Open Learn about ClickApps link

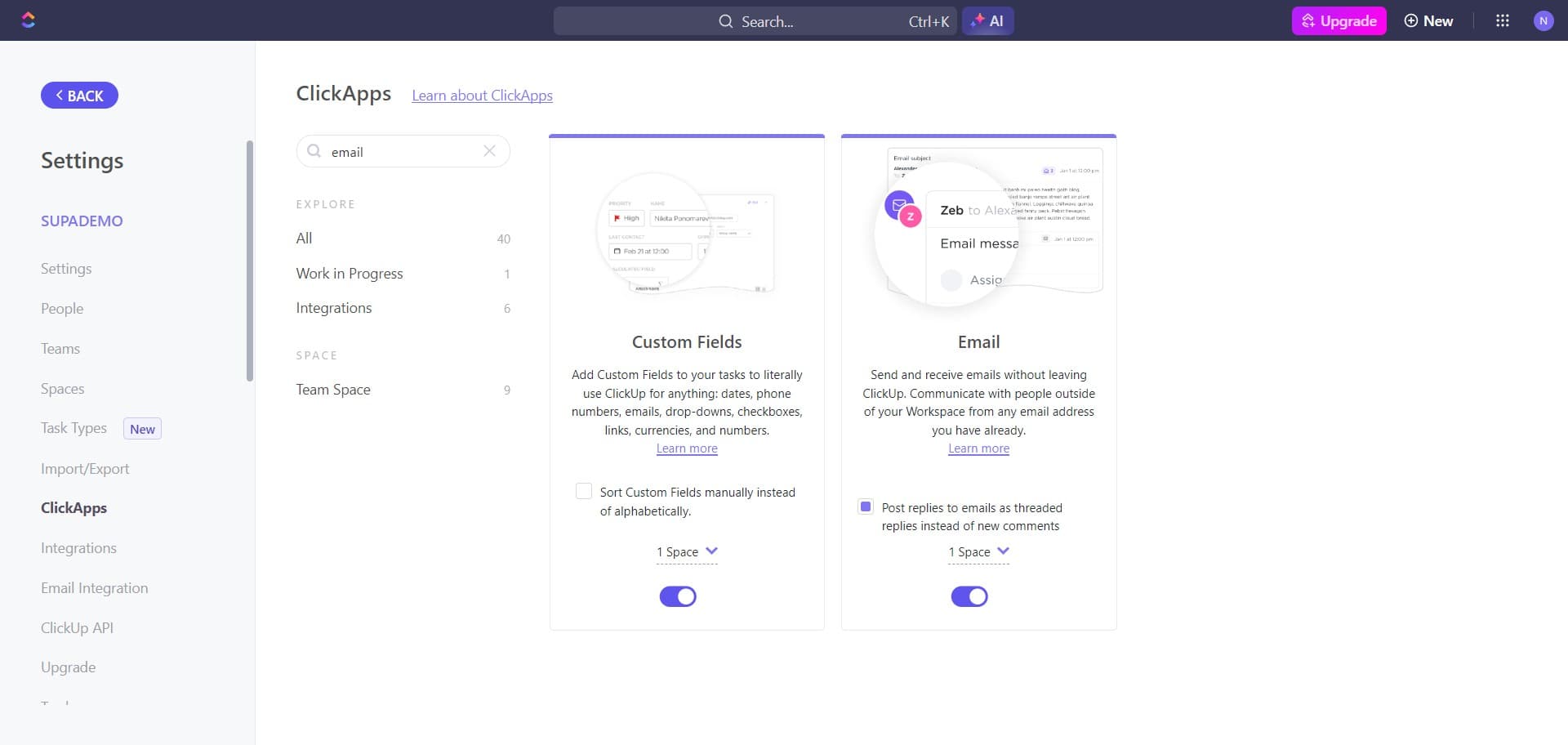coord(482,96)
